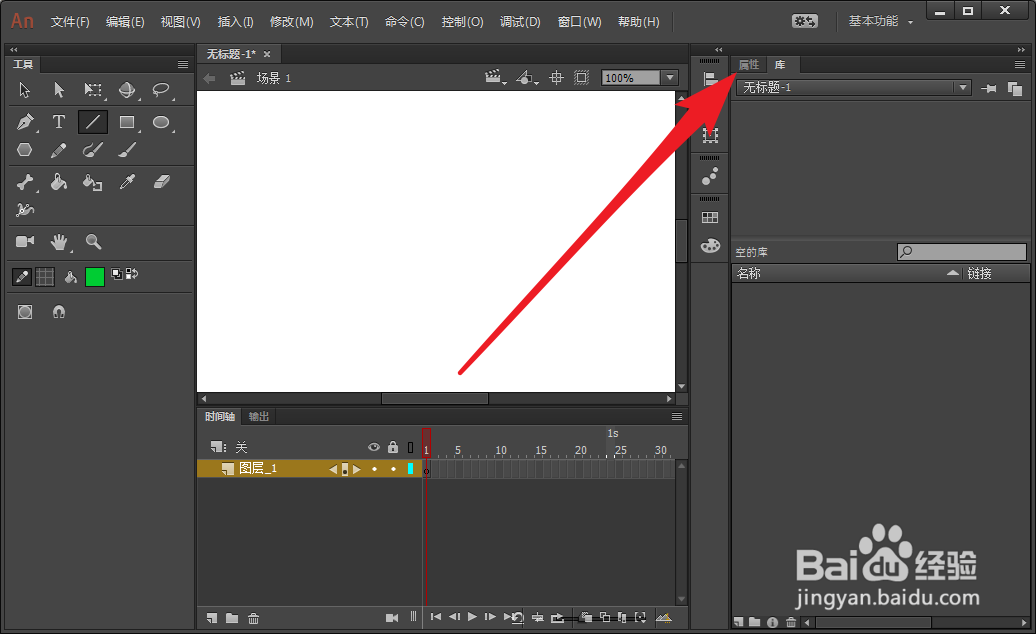Click frame 1 on the timeline ruler
The image size is (1036, 634).
coord(427,450)
